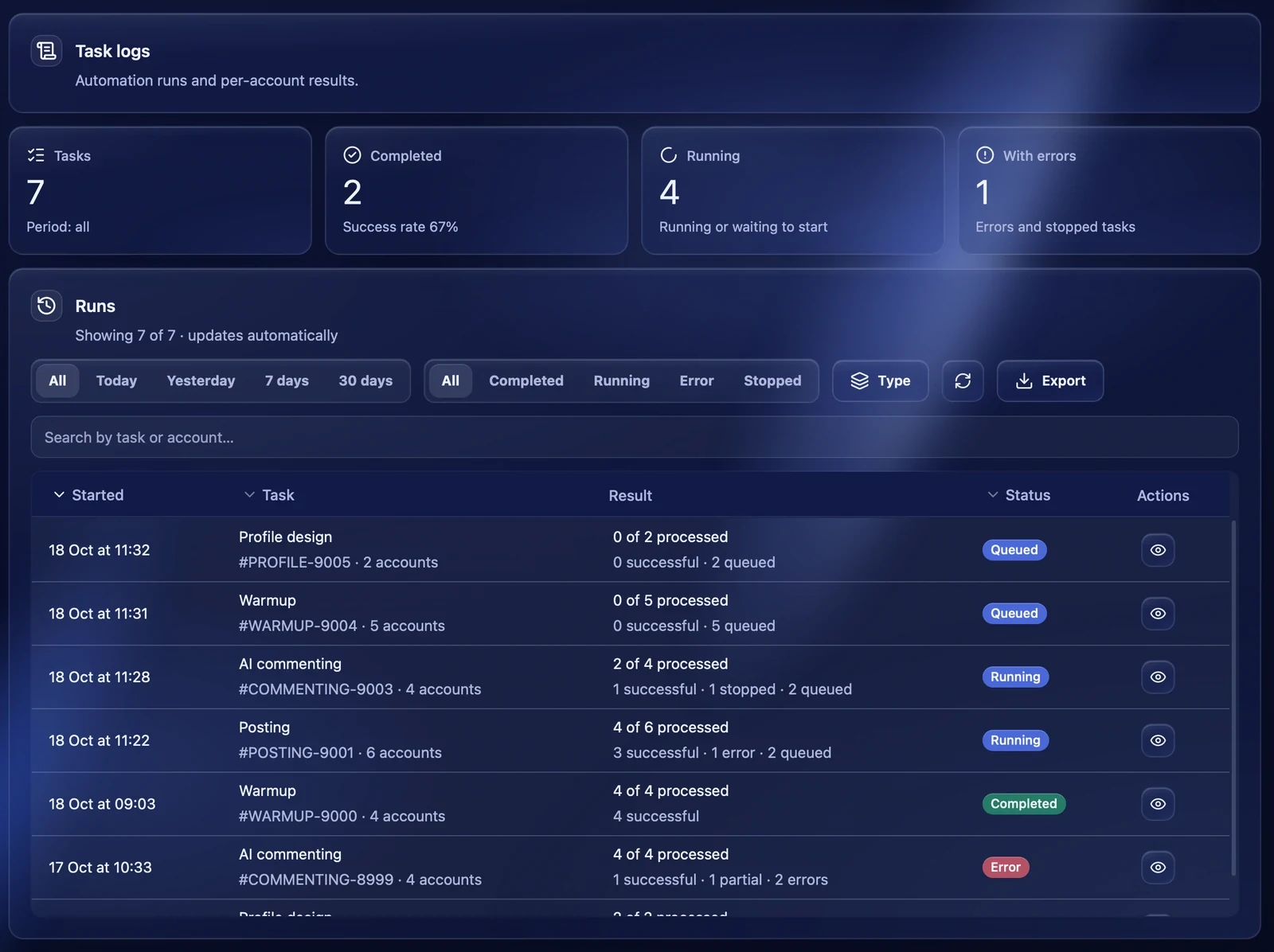Sort by Task column header
The height and width of the screenshot is (952, 1274).
click(269, 495)
